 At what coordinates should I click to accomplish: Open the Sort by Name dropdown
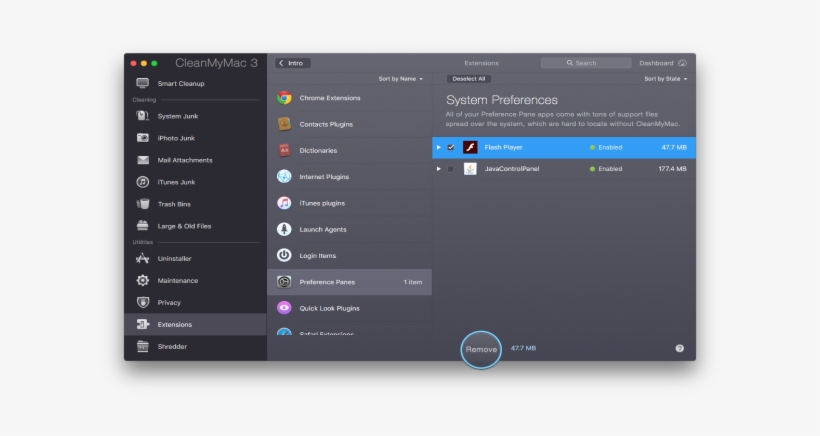click(401, 79)
